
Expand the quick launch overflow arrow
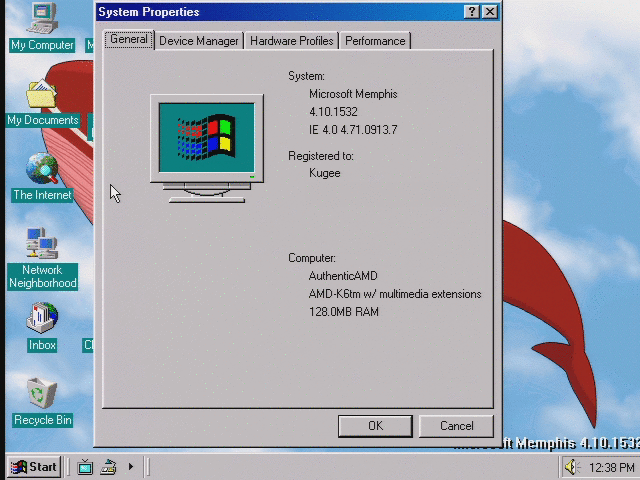[131, 466]
